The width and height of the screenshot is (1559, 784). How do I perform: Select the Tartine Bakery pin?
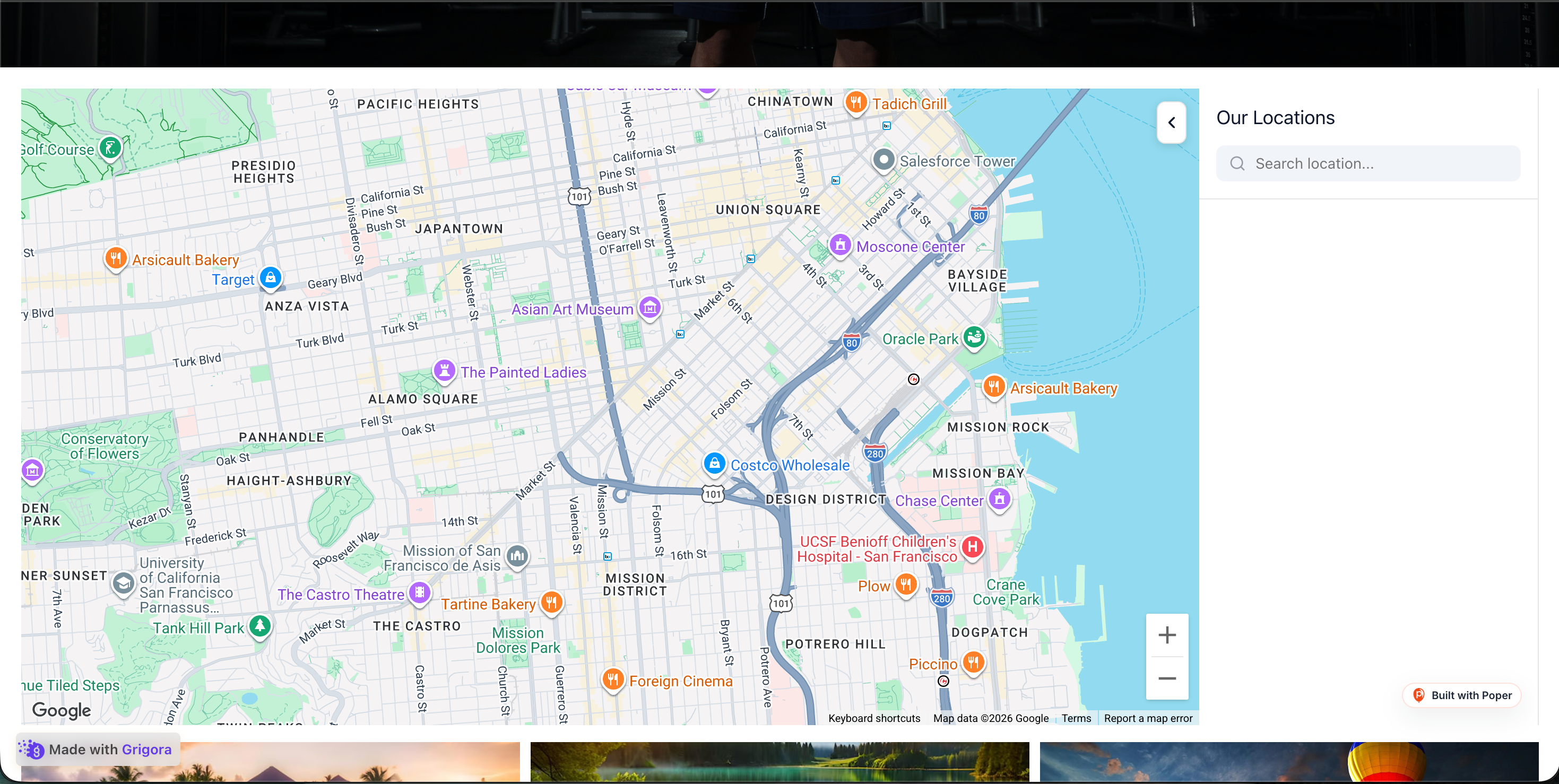[x=551, y=603]
